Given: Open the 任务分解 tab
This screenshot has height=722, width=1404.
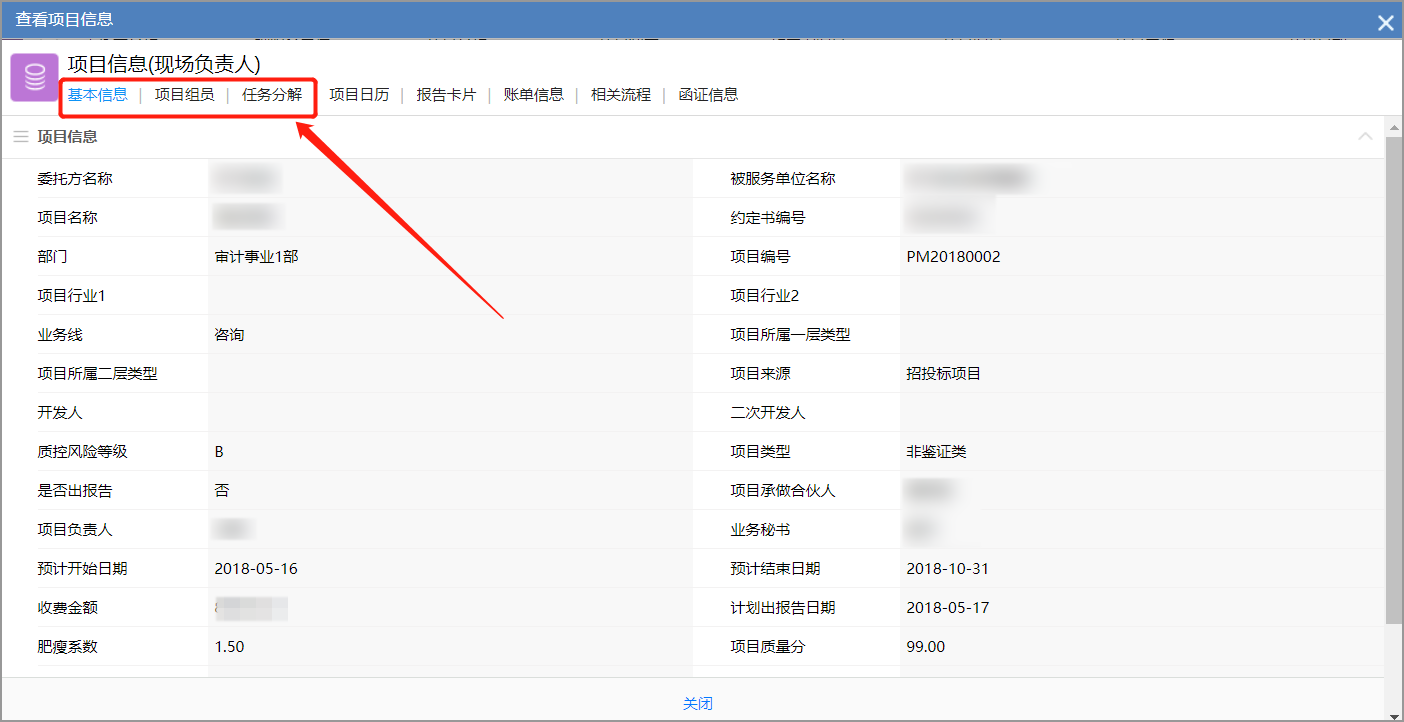Looking at the screenshot, I should click(x=272, y=95).
